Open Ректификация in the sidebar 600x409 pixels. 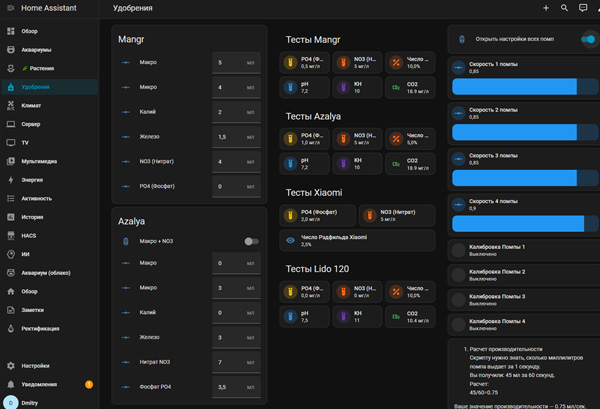(50, 328)
